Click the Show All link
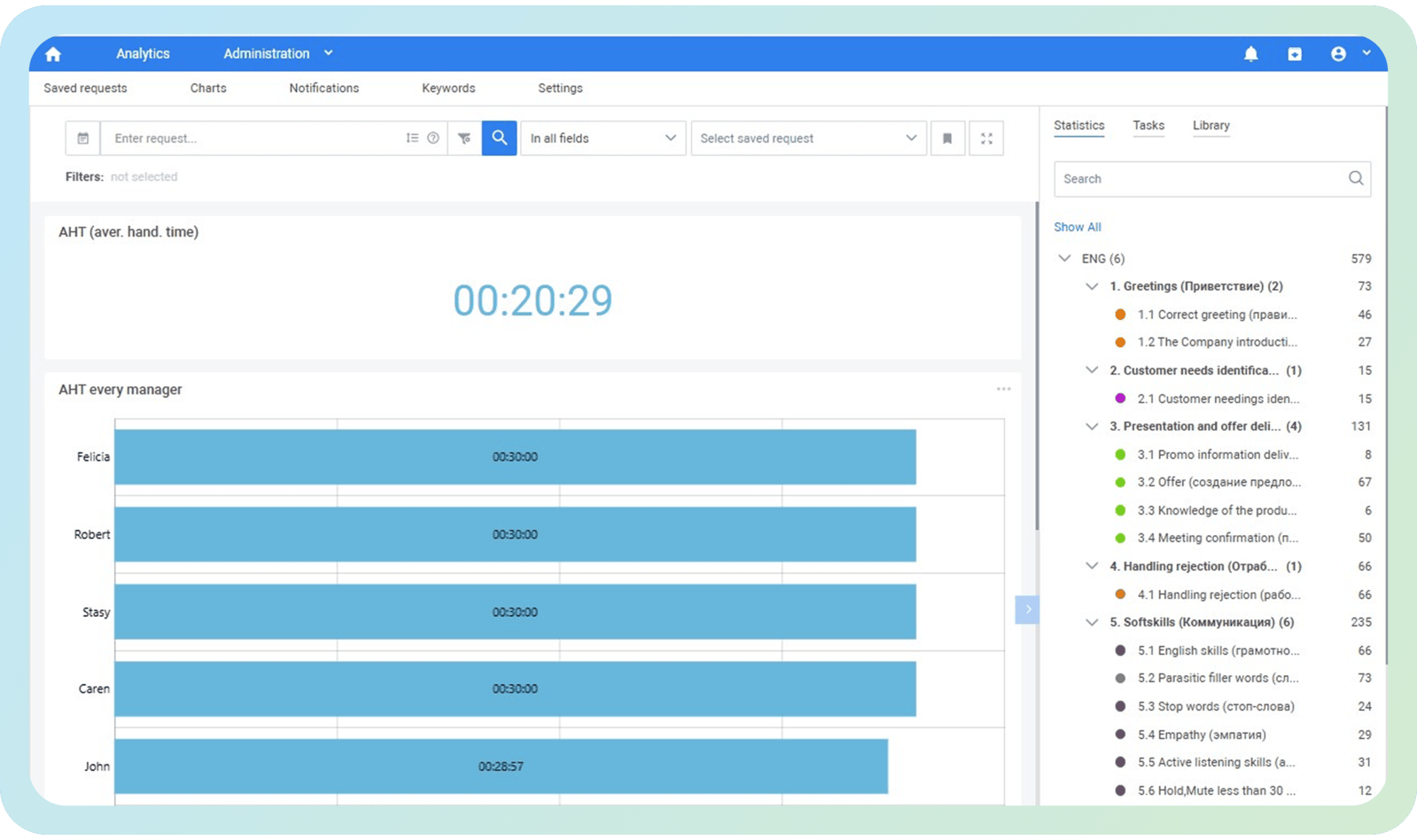Viewport: 1417px width, 840px height. 1078,227
